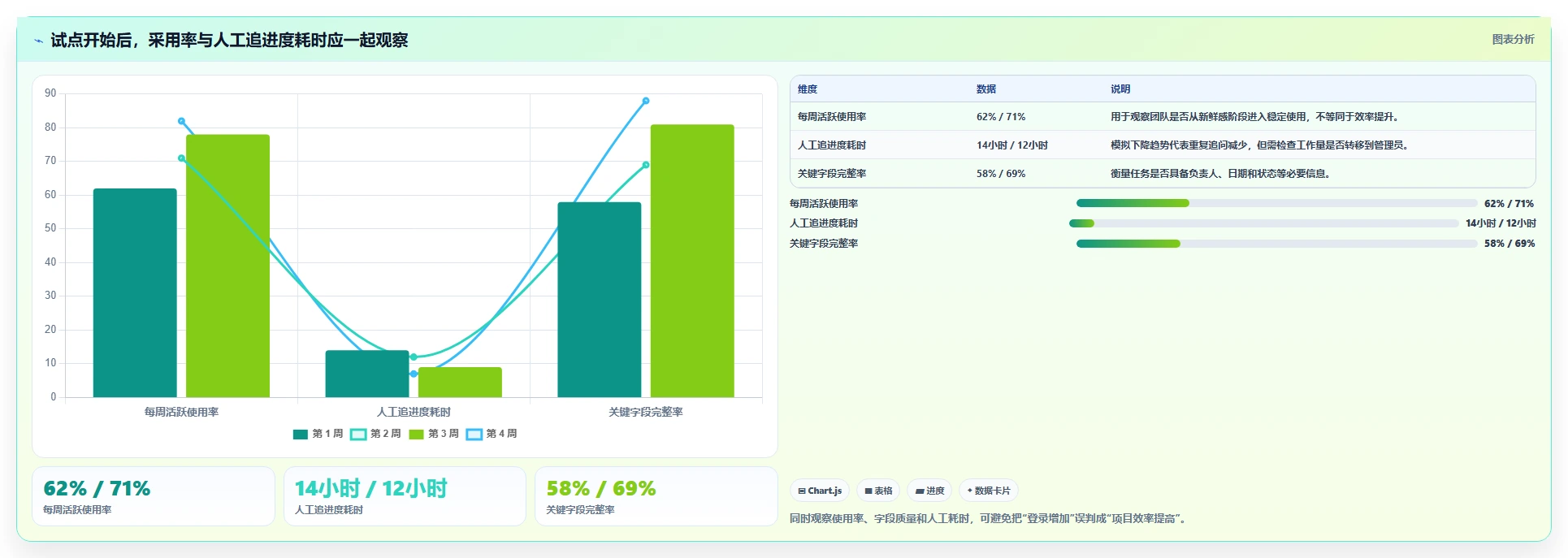Click the light green bar for 人工追进度耗时
The image size is (1568, 558).
coord(460,383)
